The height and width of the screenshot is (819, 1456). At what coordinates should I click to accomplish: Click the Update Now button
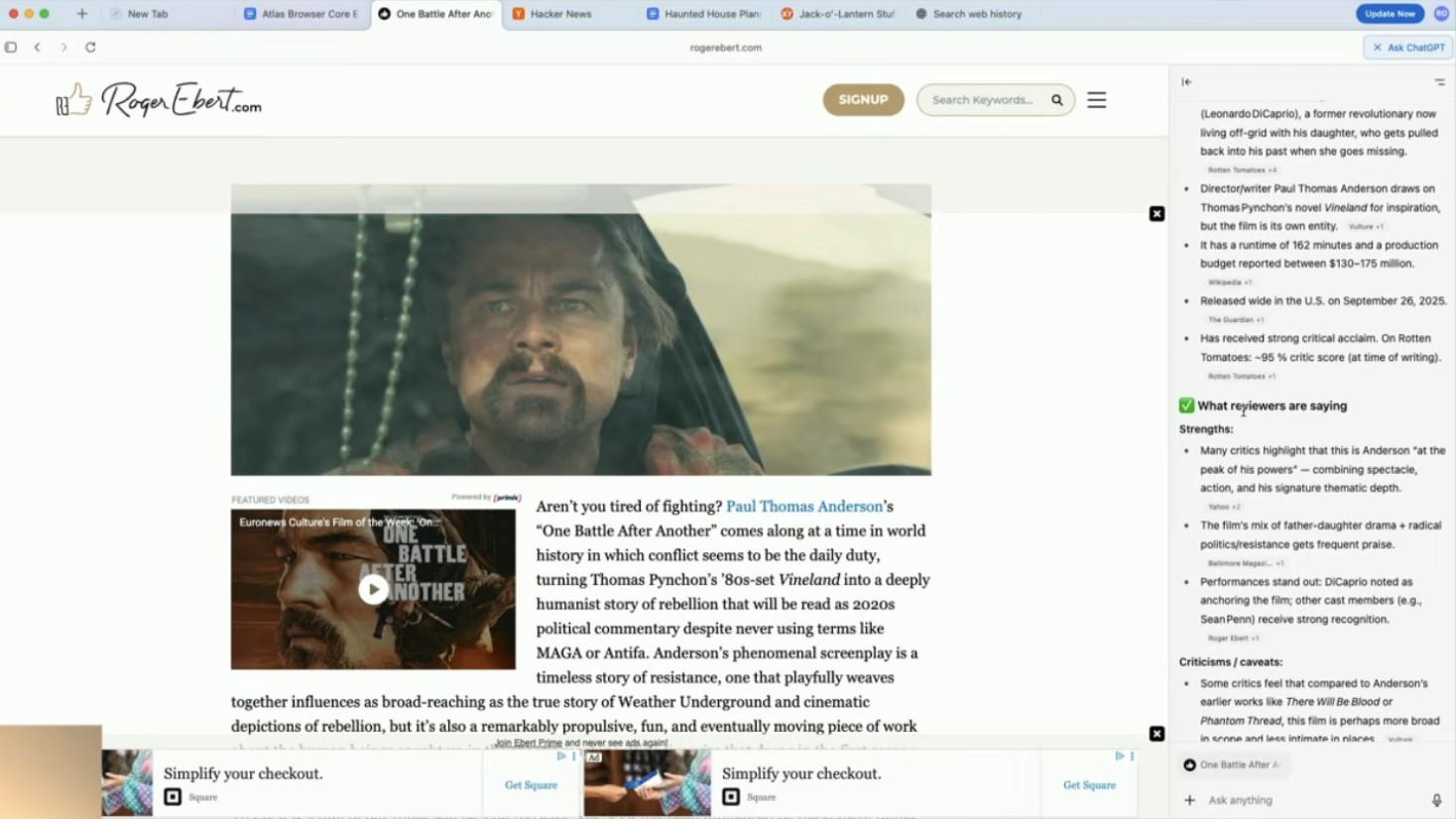pos(1390,14)
